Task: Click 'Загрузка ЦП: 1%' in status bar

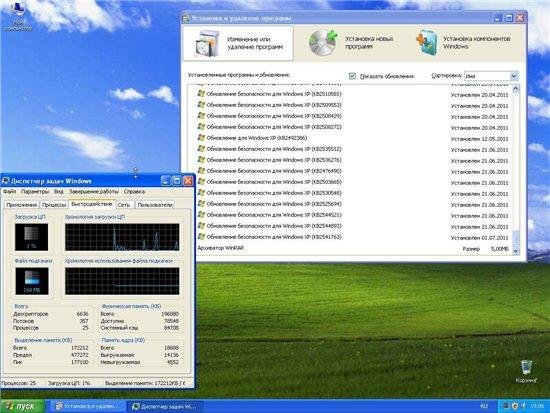Action: [x=69, y=383]
